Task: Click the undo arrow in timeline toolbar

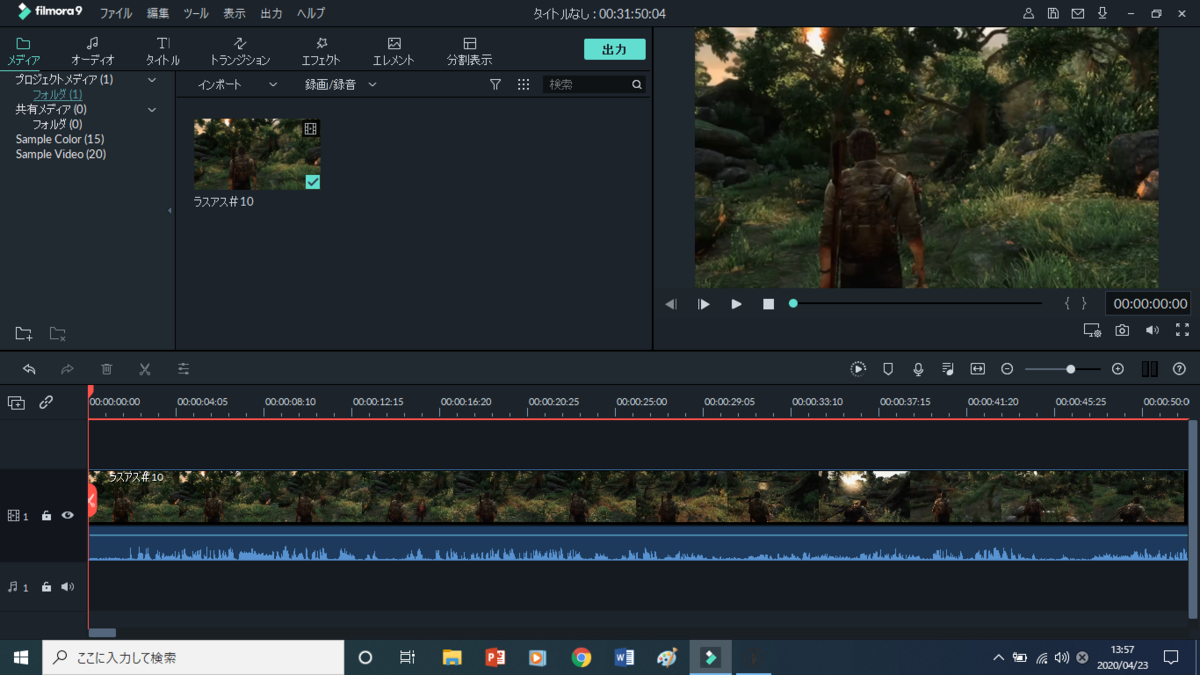Action: pyautogui.click(x=29, y=369)
